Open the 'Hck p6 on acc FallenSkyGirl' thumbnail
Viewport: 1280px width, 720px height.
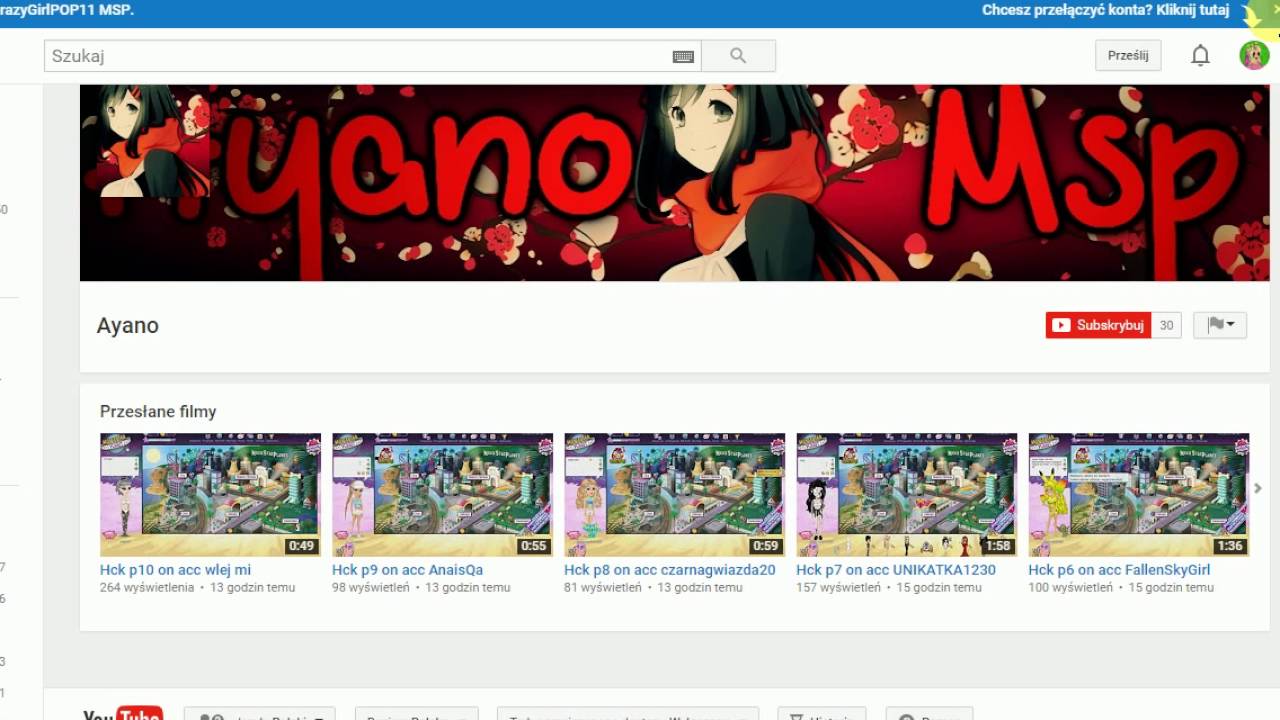pyautogui.click(x=1138, y=495)
